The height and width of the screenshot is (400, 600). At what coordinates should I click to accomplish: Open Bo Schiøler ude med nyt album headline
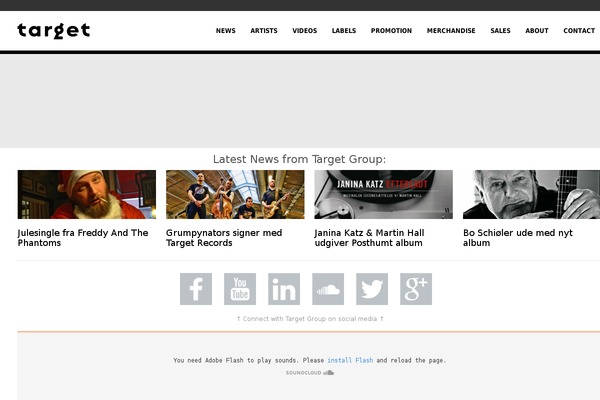tap(518, 238)
